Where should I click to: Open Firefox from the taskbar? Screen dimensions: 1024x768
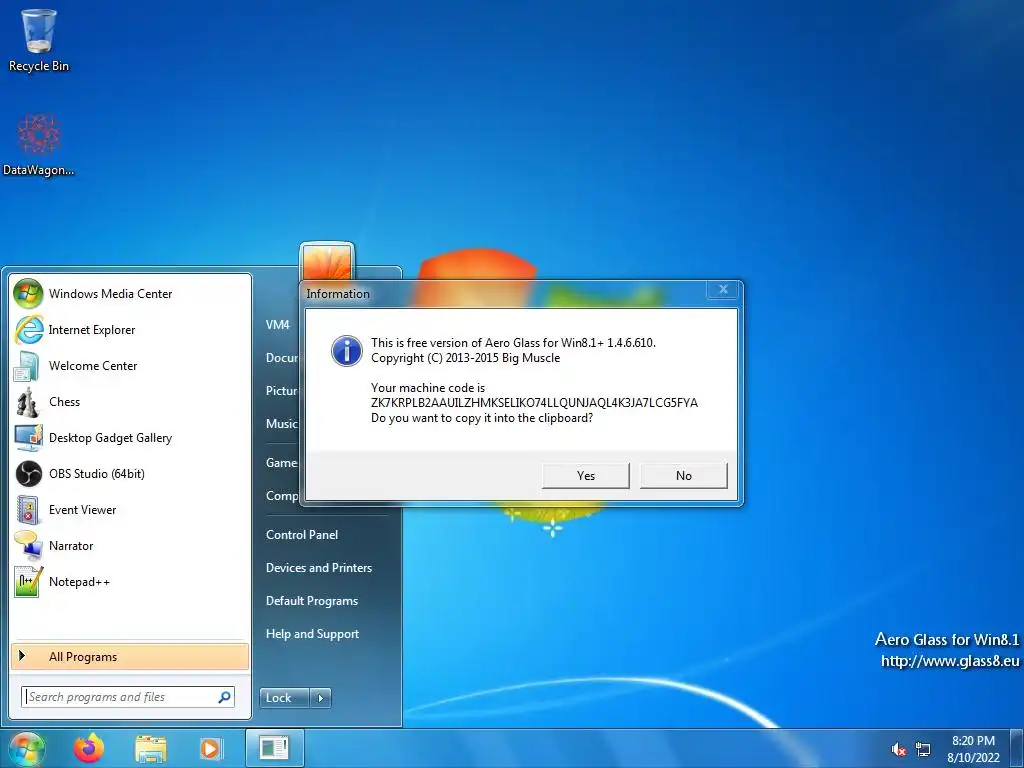tap(89, 748)
